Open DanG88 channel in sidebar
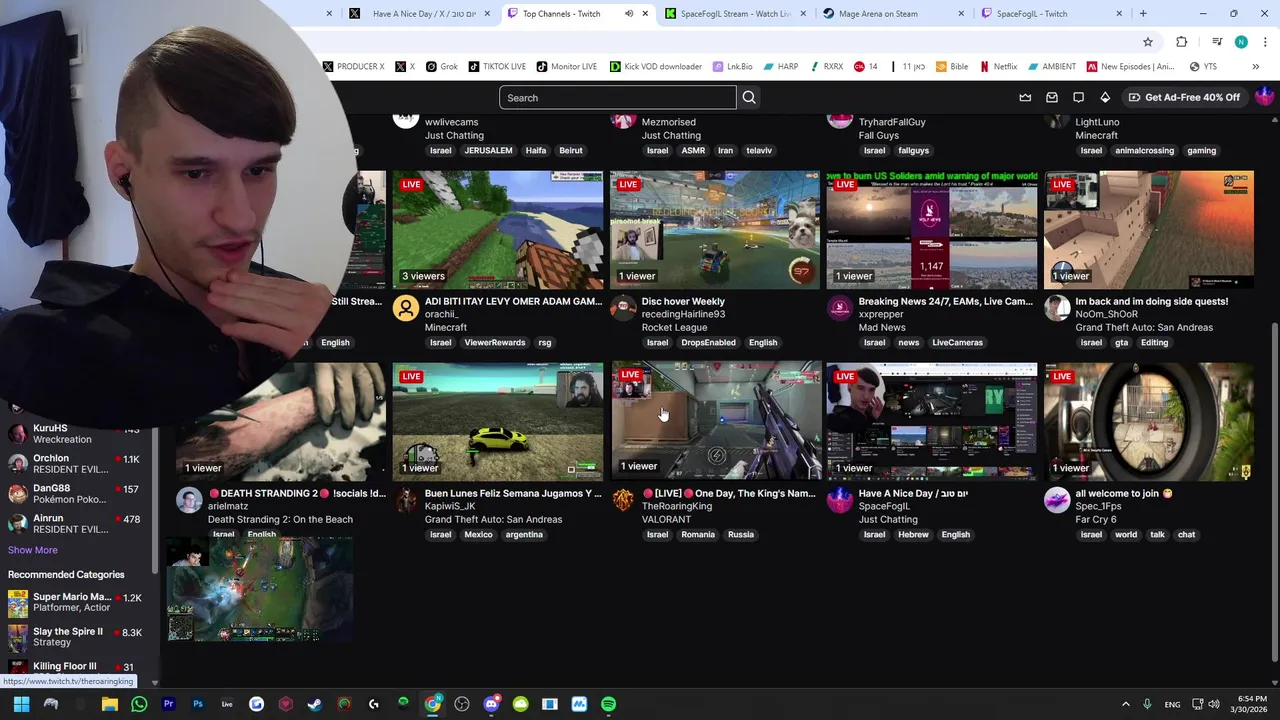 tap(75, 493)
